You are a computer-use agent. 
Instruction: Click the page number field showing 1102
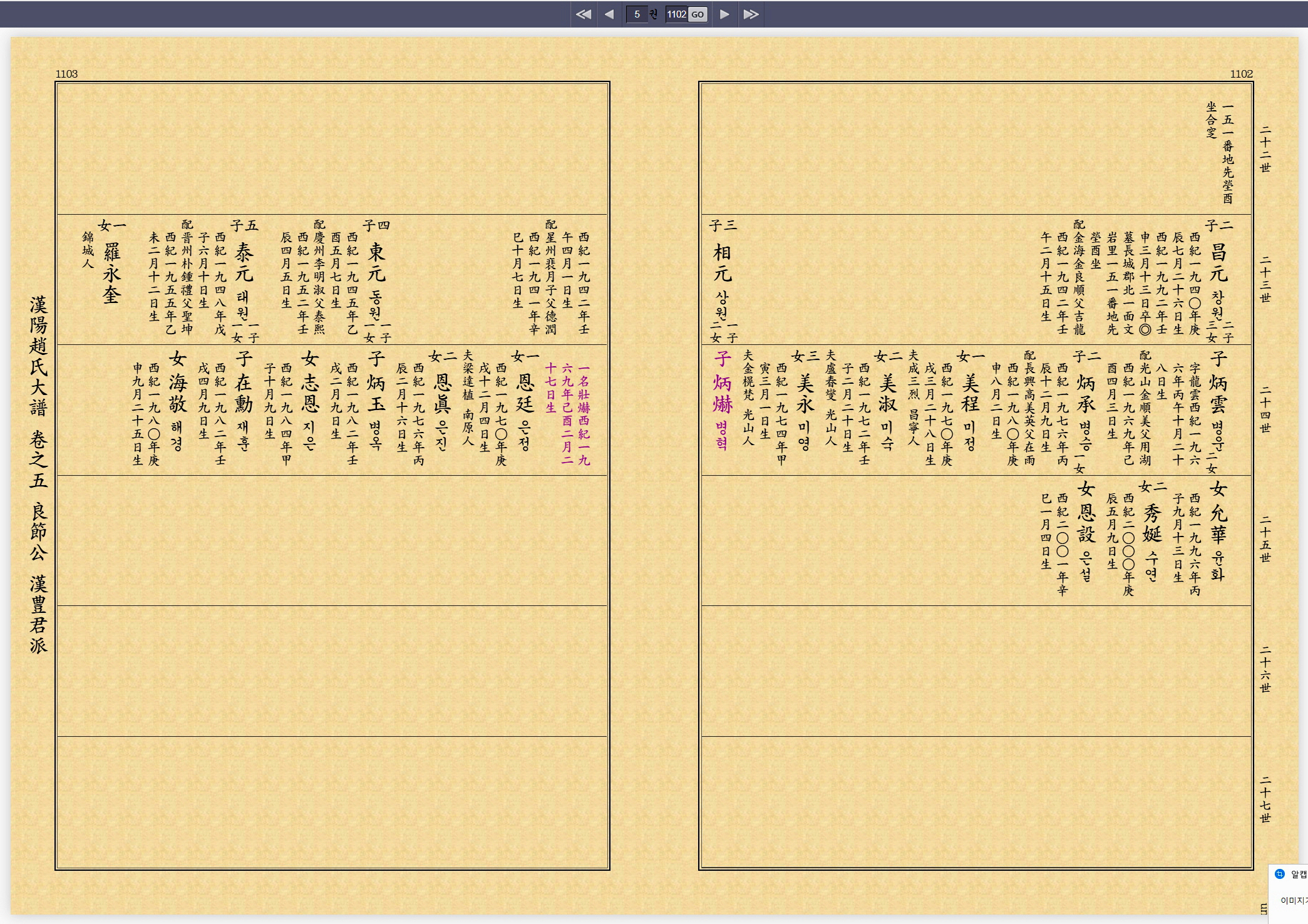[676, 14]
